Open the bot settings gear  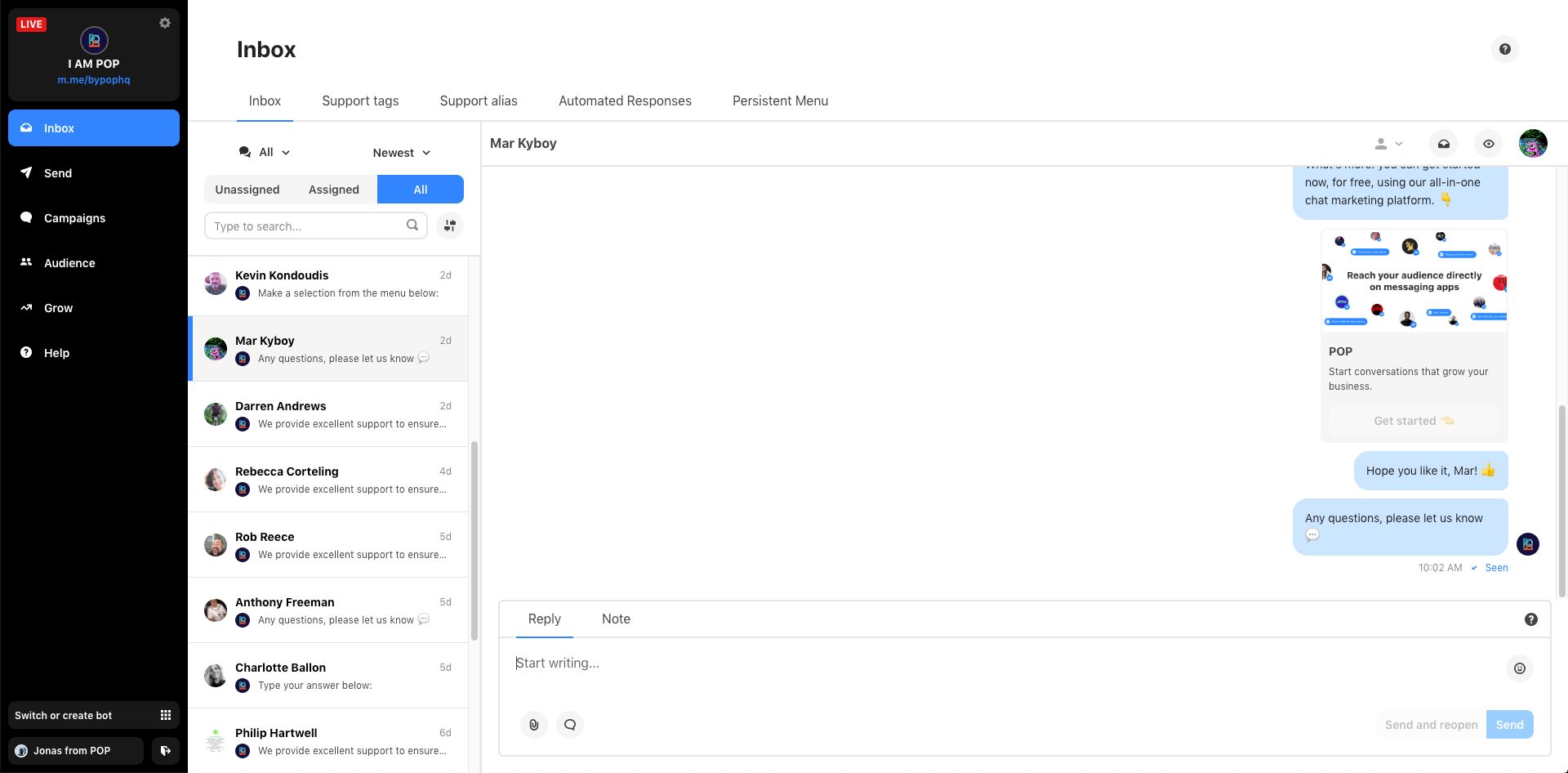point(165,23)
